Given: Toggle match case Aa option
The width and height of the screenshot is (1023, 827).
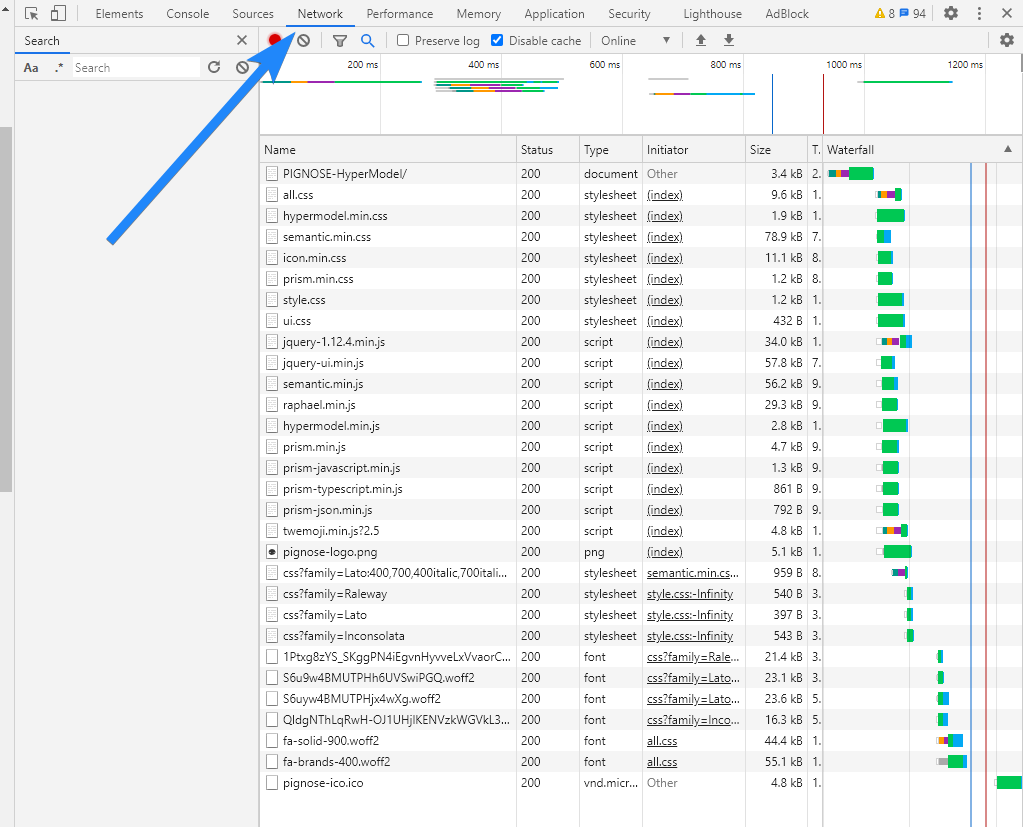Looking at the screenshot, I should tap(31, 68).
